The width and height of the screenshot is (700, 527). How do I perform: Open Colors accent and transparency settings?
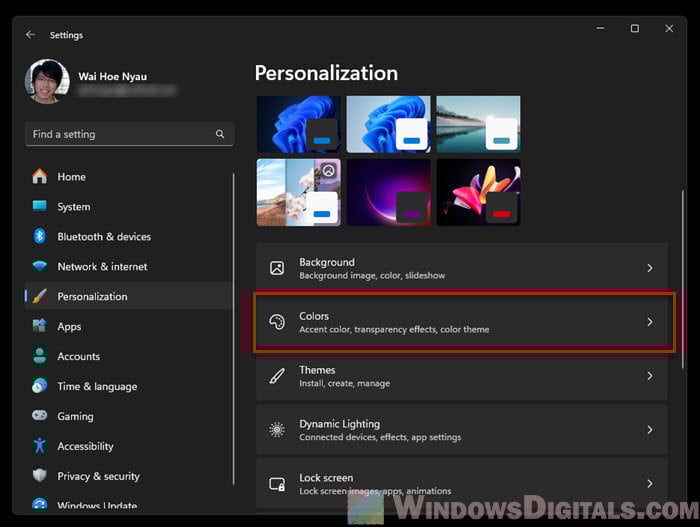(462, 322)
